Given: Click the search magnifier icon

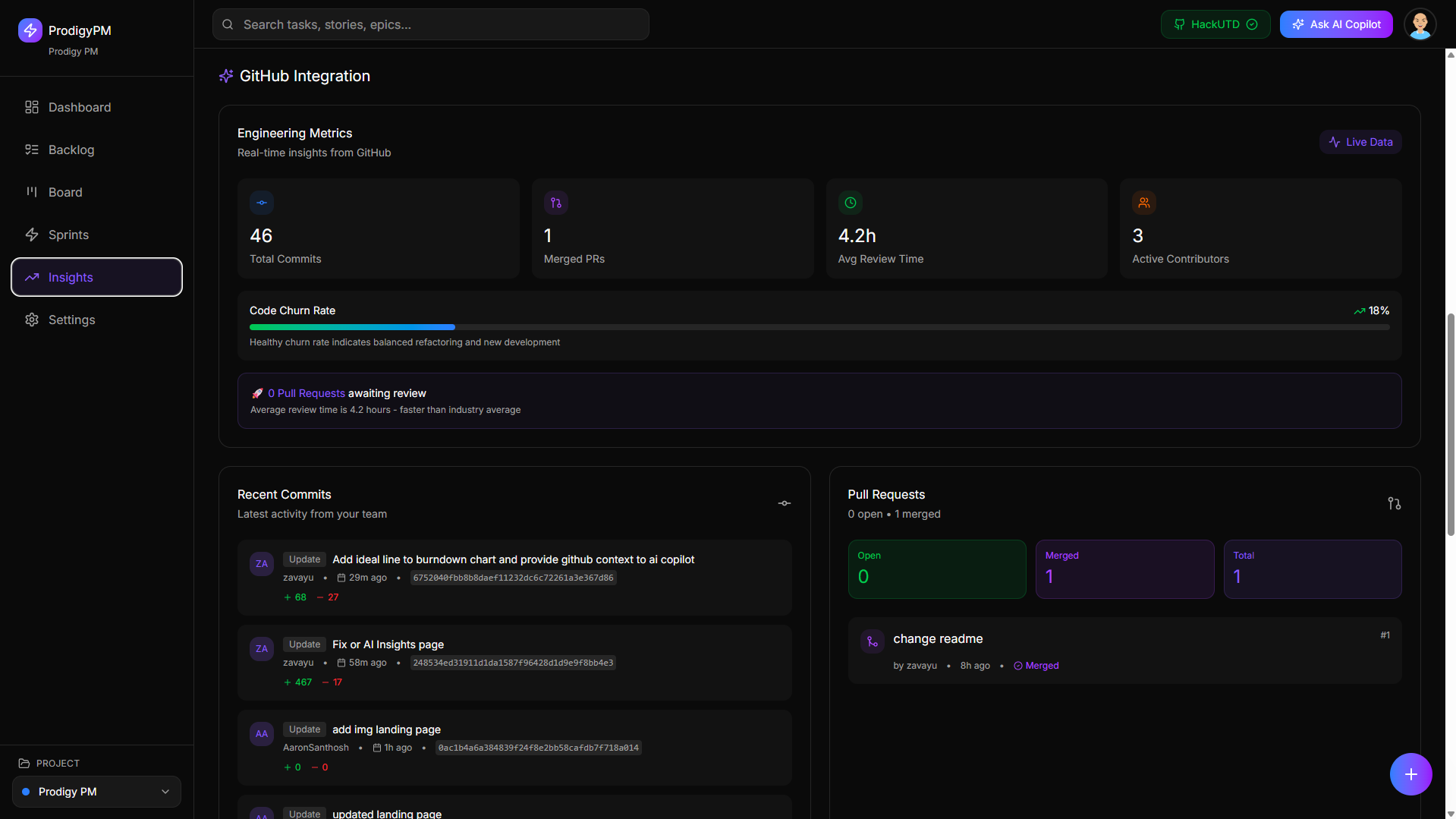Looking at the screenshot, I should 228,24.
